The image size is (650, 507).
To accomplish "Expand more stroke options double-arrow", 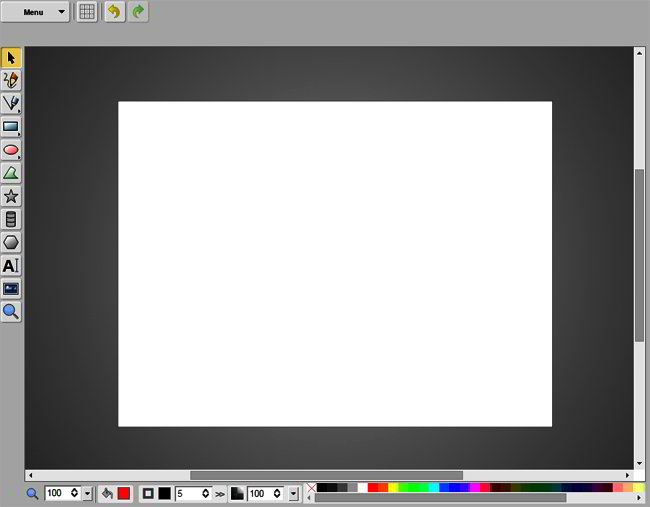I will (x=220, y=494).
